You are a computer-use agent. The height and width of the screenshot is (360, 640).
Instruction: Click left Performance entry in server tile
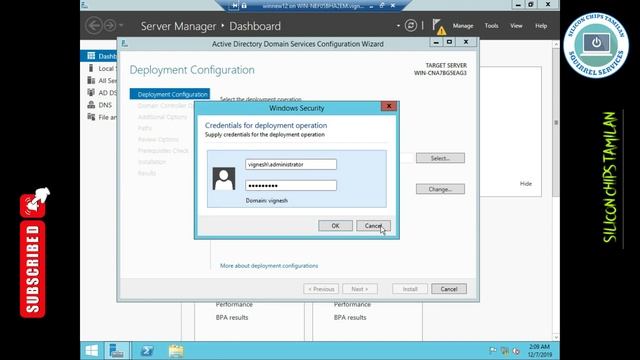point(234,304)
